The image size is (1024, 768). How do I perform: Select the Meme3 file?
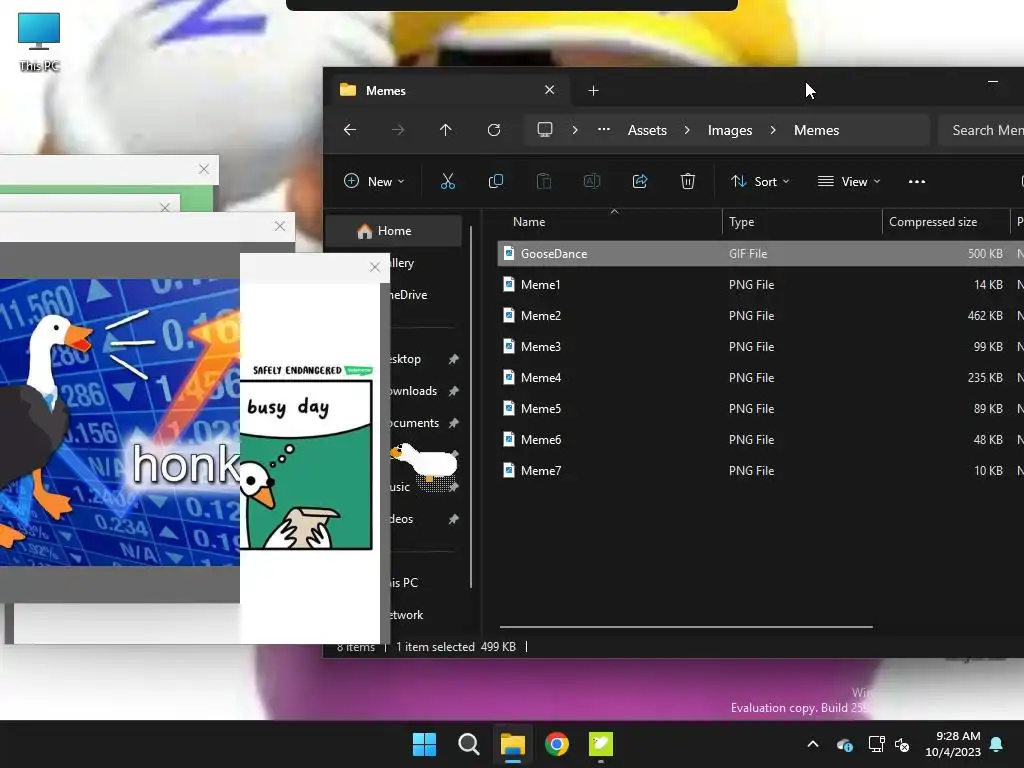point(760,347)
